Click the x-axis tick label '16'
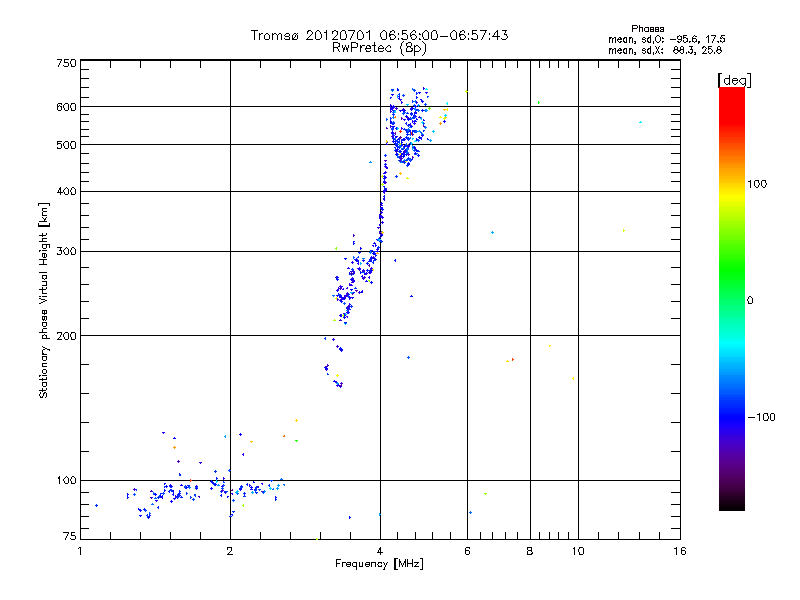The width and height of the screenshot is (800, 600). [680, 551]
